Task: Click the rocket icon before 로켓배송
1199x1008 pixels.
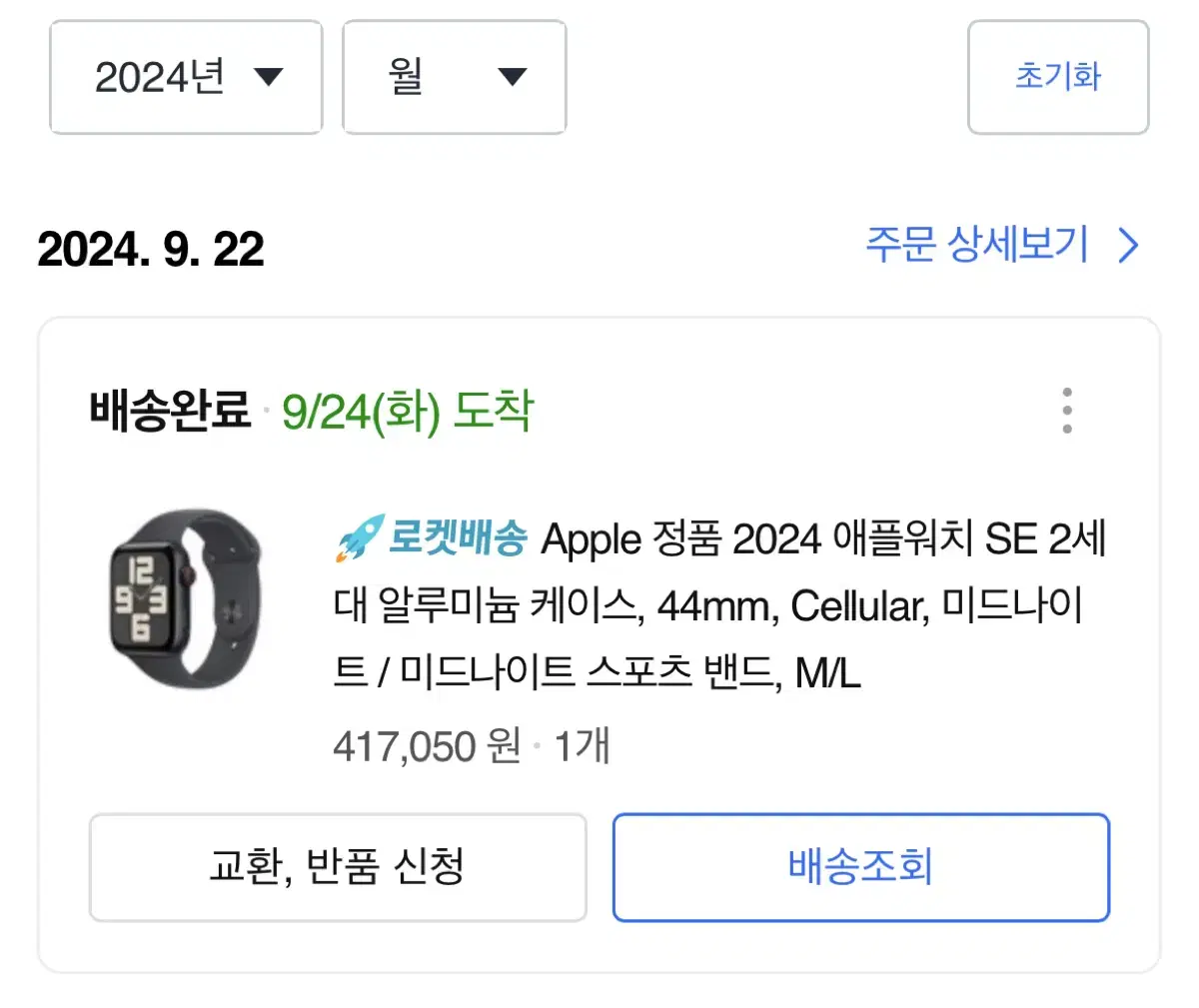Action: (x=359, y=537)
